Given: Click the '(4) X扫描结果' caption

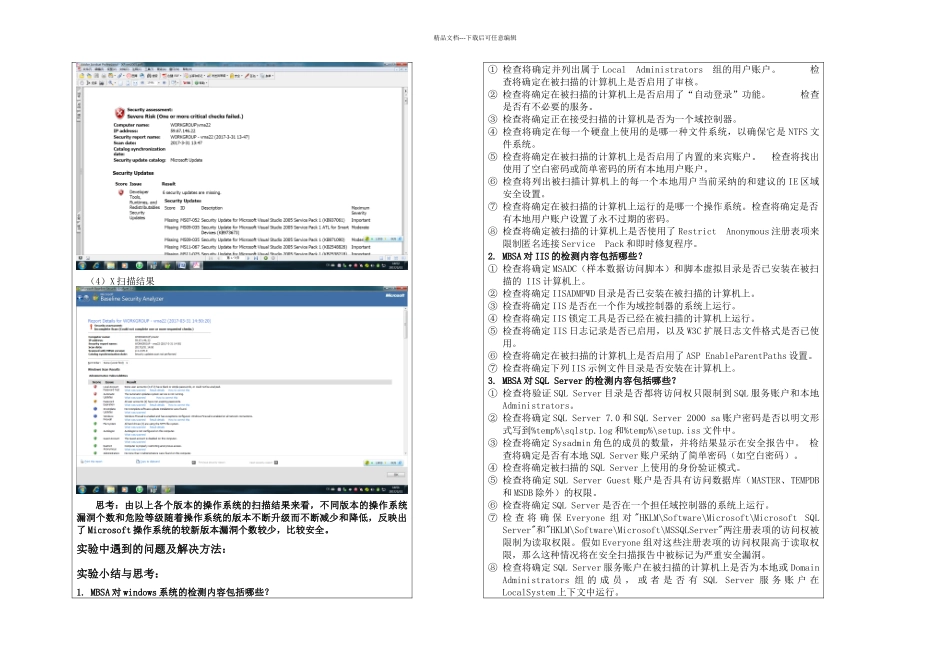Looking at the screenshot, I should [122, 281].
